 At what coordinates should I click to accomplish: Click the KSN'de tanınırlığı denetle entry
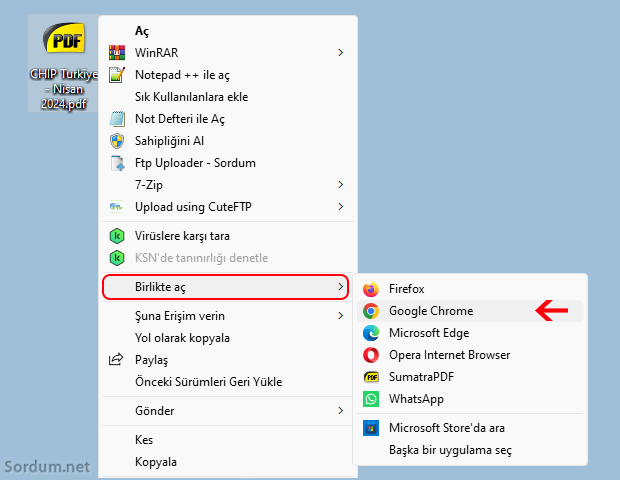click(227, 258)
